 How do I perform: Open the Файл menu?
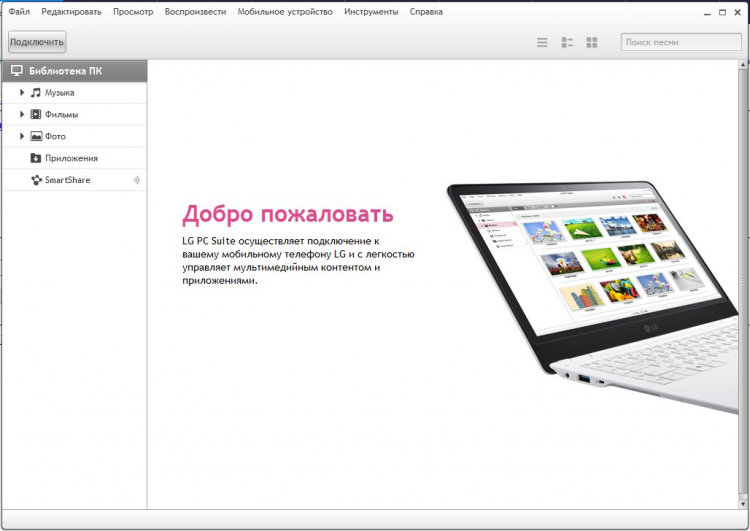coord(19,11)
